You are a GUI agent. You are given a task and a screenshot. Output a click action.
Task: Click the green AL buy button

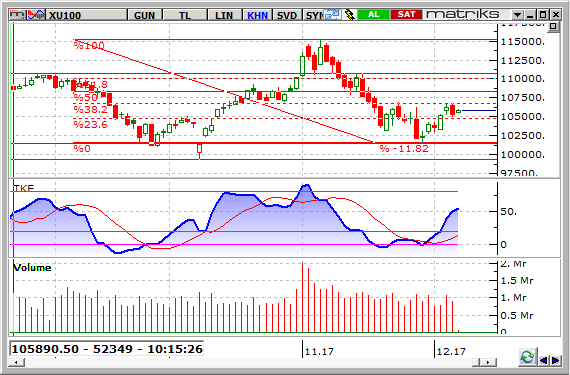(373, 15)
